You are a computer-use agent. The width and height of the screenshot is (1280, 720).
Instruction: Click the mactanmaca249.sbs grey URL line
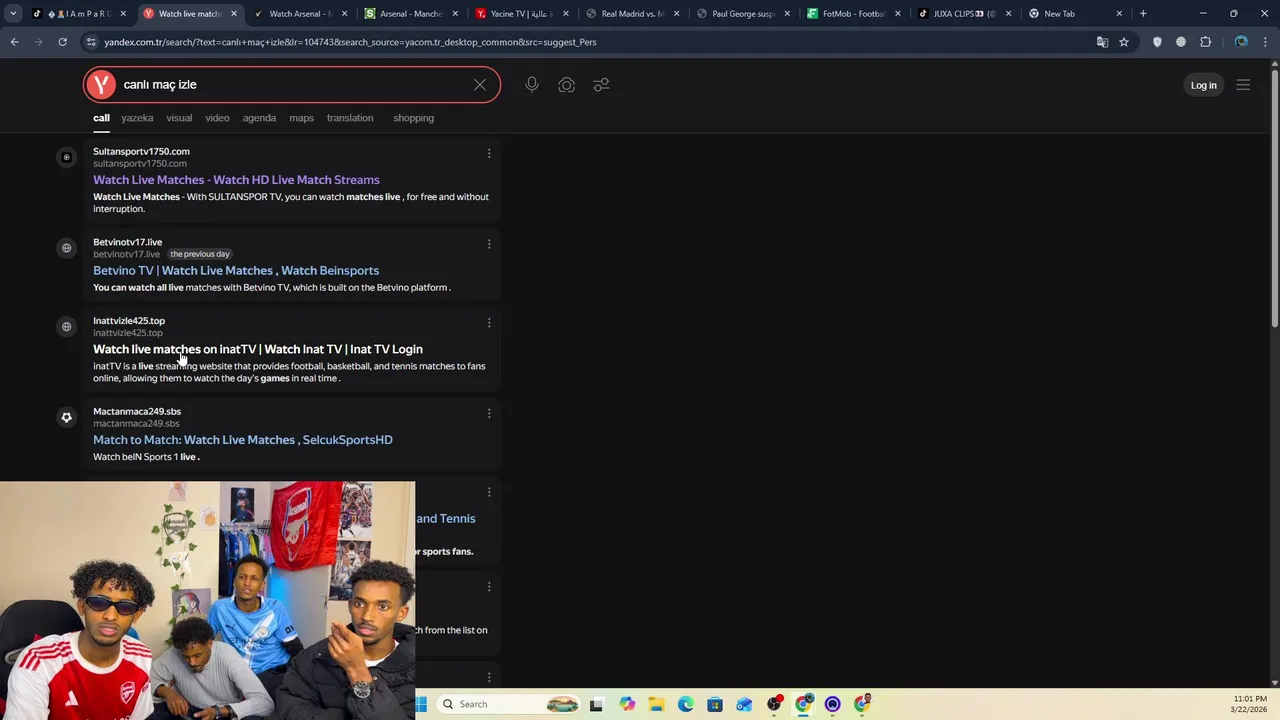[x=136, y=423]
